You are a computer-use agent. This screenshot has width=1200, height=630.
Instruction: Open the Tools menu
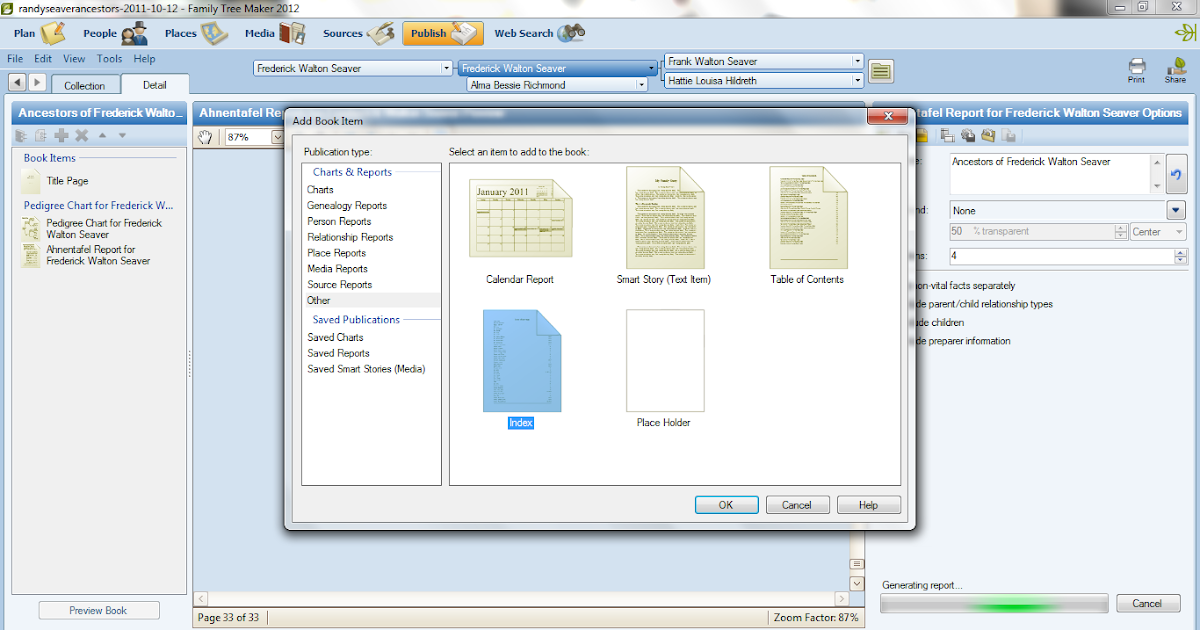pyautogui.click(x=109, y=59)
